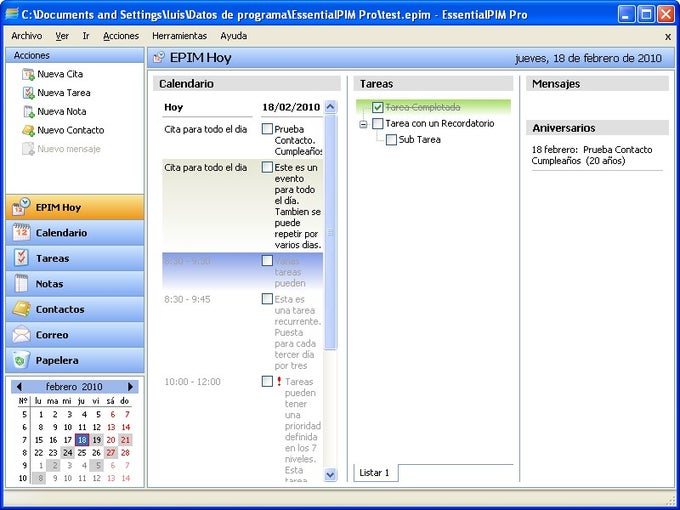Viewport: 680px width, 510px height.
Task: Click the EPIM Hoy header icon
Action: (159, 57)
